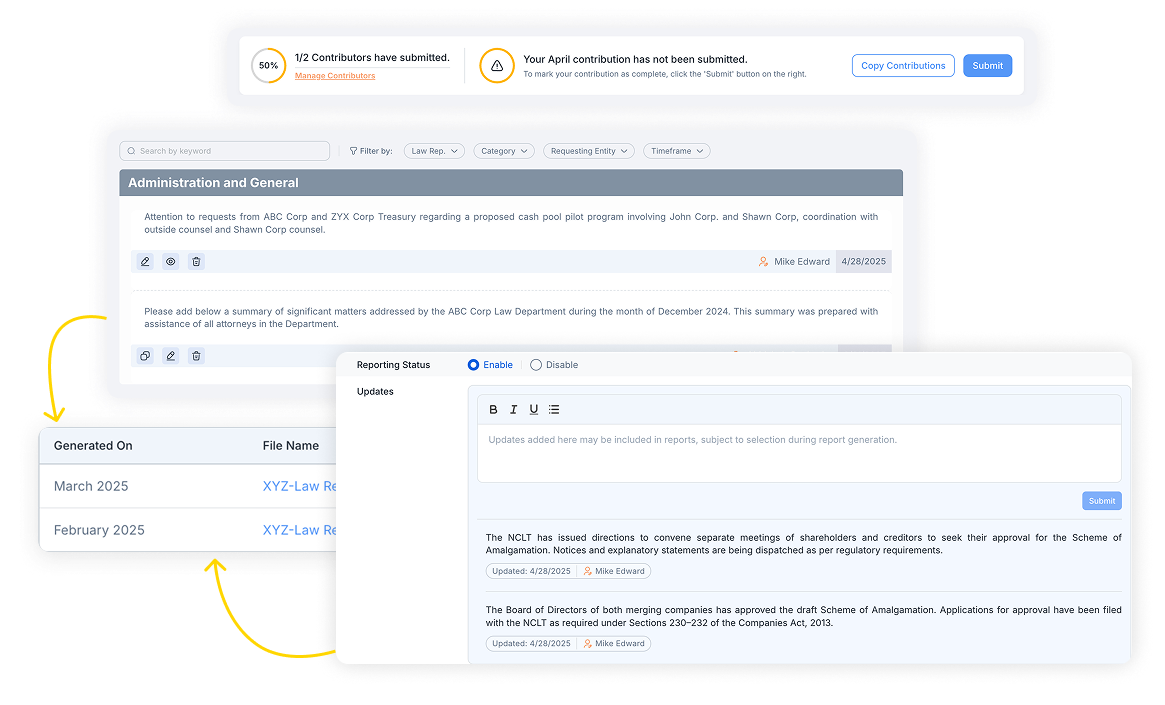
Task: Click Mike Edward name beside 4/28/2025 date
Action: 802,261
